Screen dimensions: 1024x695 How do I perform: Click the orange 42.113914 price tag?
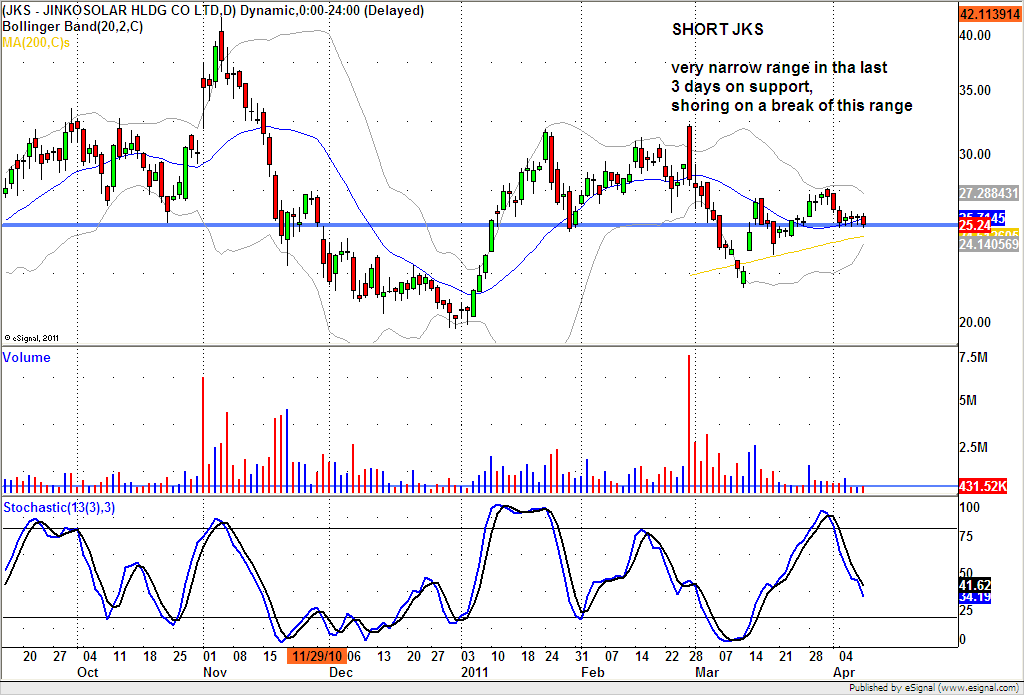989,14
